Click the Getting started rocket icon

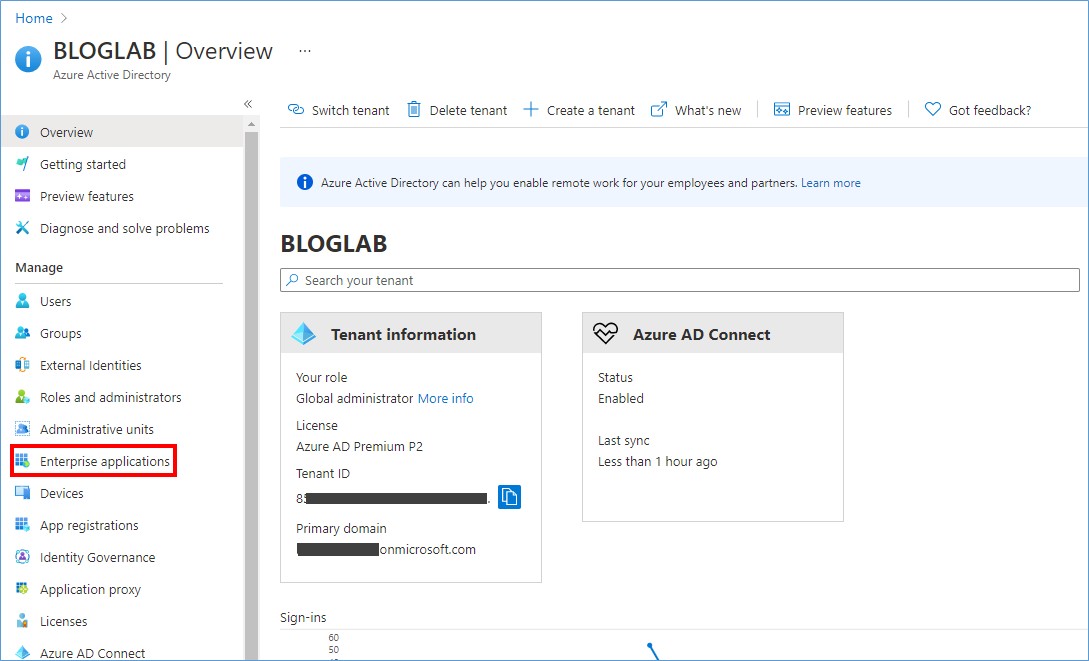coord(22,164)
